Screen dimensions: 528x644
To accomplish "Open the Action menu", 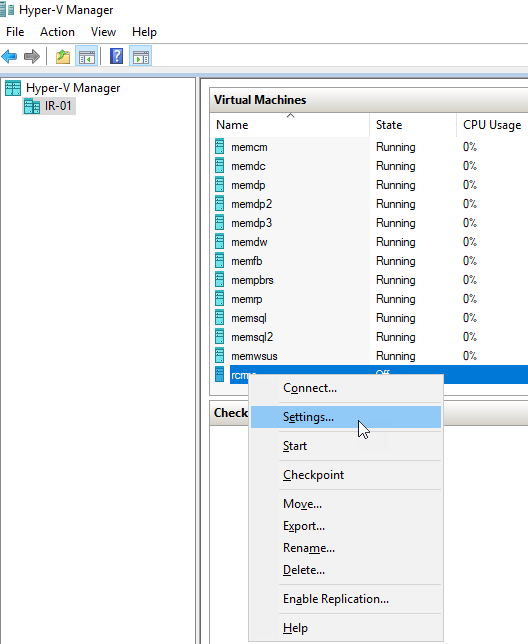I will [57, 32].
